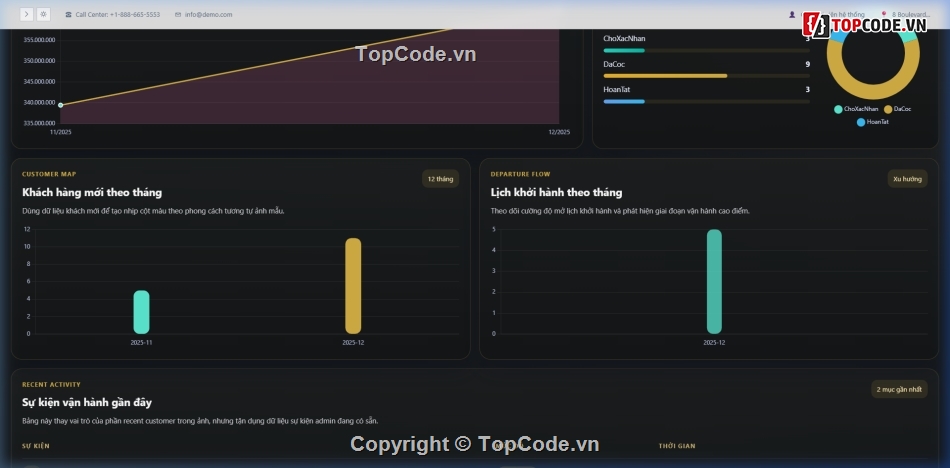Click the SỰ KIỆN column header
Image resolution: width=950 pixels, height=468 pixels.
[x=36, y=446]
